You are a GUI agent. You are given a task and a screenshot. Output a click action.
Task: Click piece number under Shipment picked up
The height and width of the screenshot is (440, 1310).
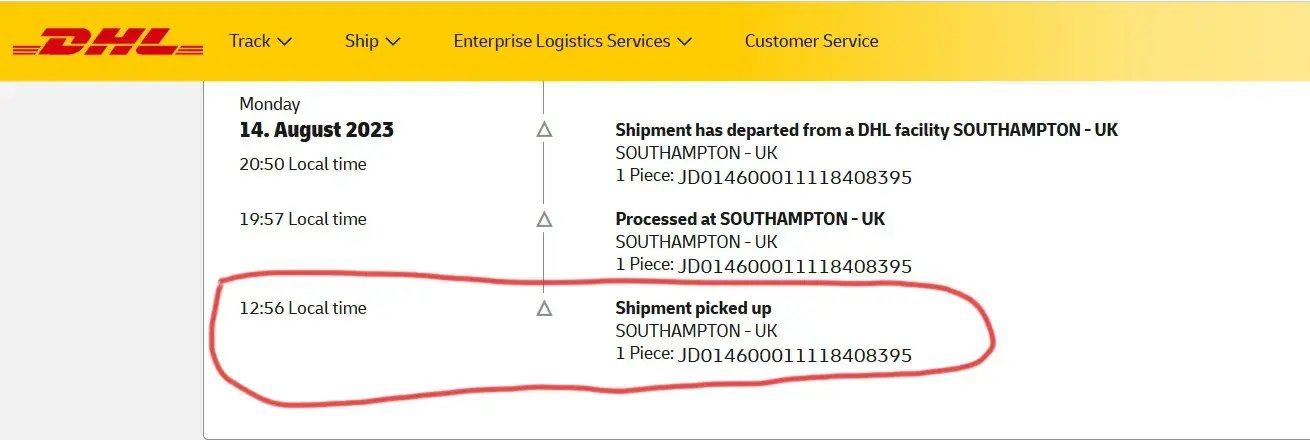pyautogui.click(x=795, y=355)
